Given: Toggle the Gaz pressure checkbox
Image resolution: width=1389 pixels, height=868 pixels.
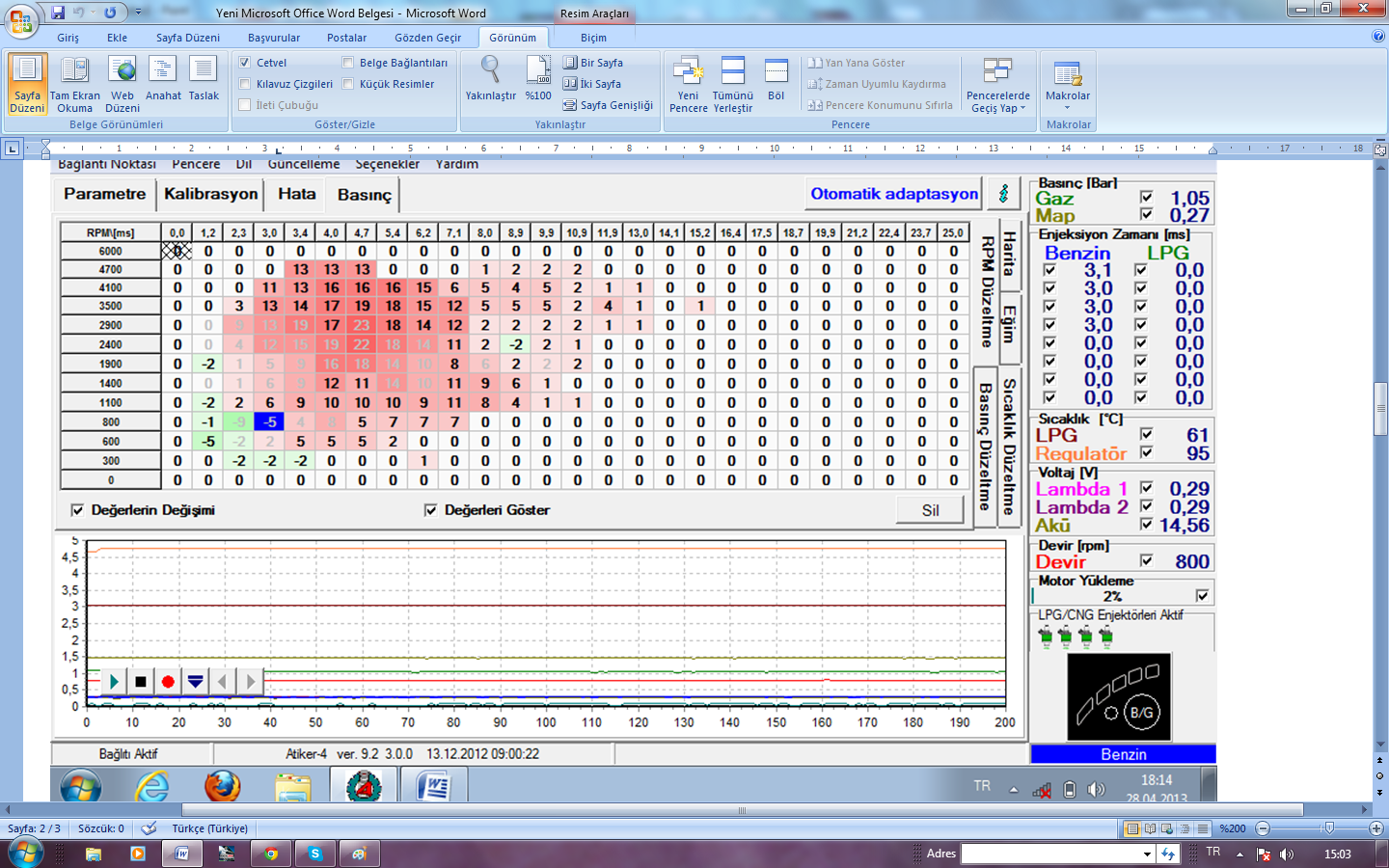Looking at the screenshot, I should coord(1146,197).
